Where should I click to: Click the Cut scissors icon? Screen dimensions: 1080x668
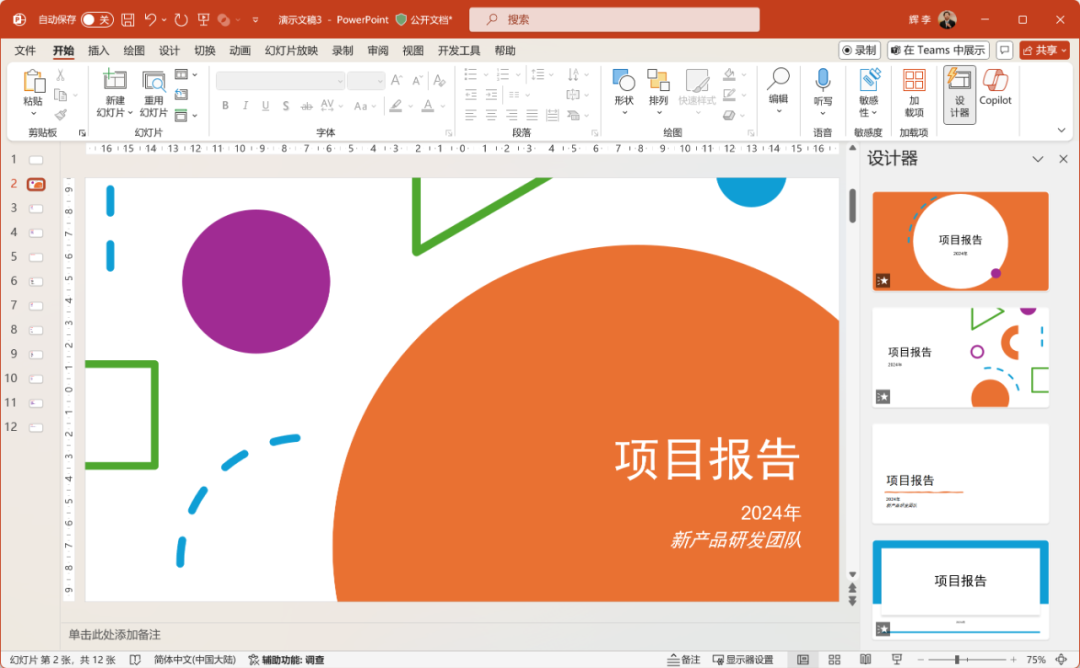click(61, 75)
